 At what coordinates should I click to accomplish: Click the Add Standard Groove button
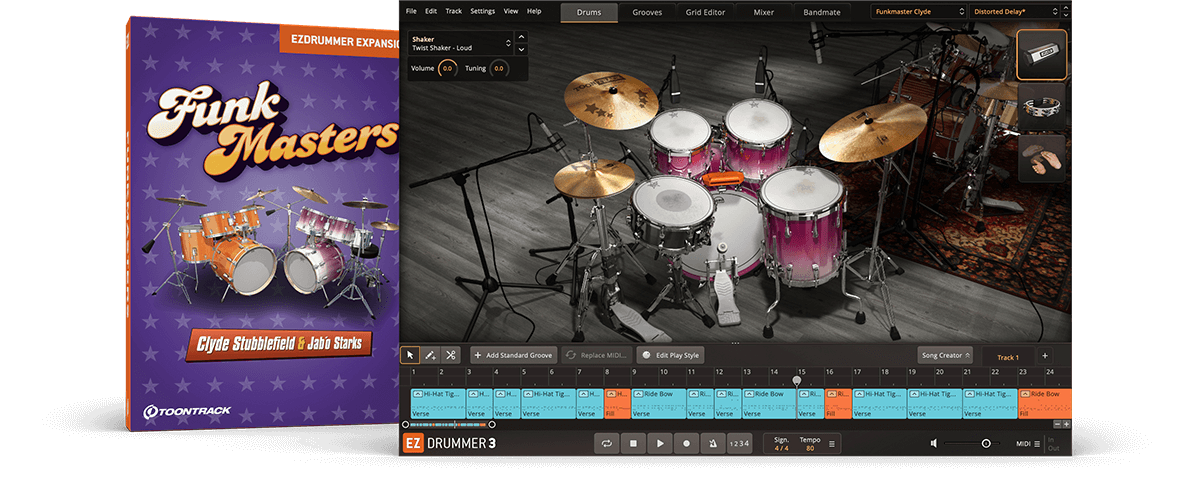(513, 355)
